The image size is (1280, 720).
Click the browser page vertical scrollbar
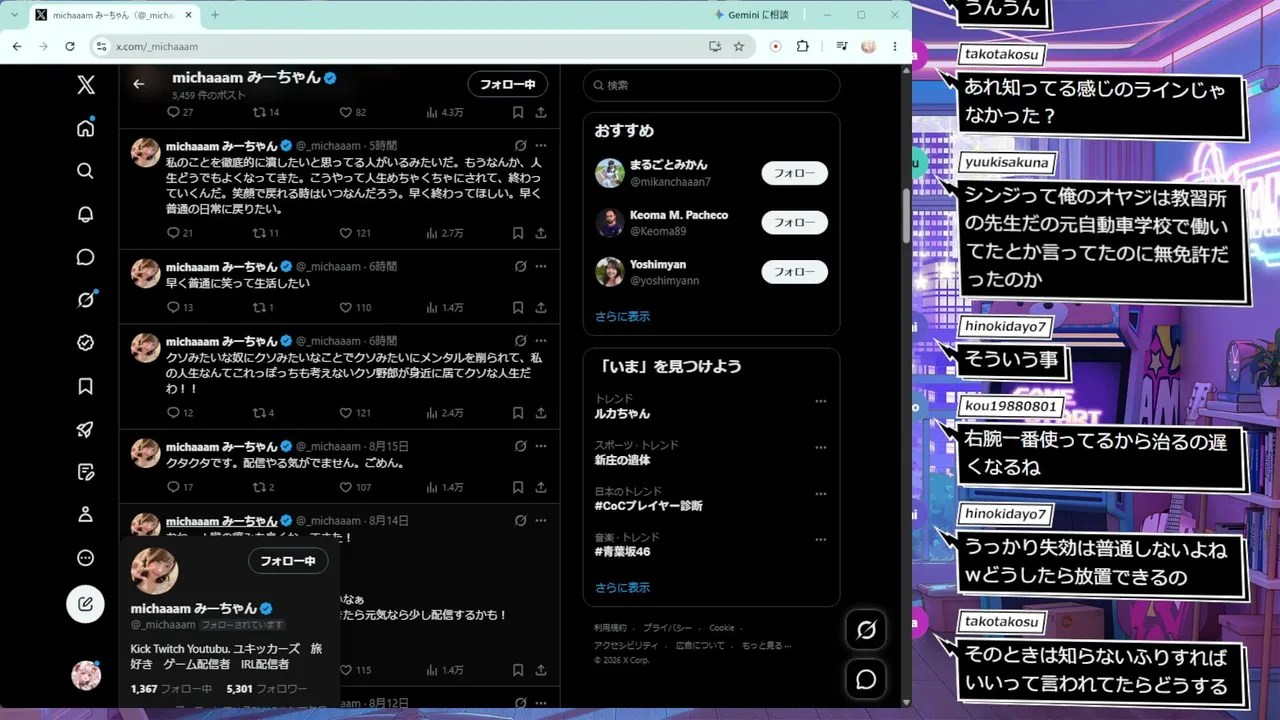tap(906, 215)
